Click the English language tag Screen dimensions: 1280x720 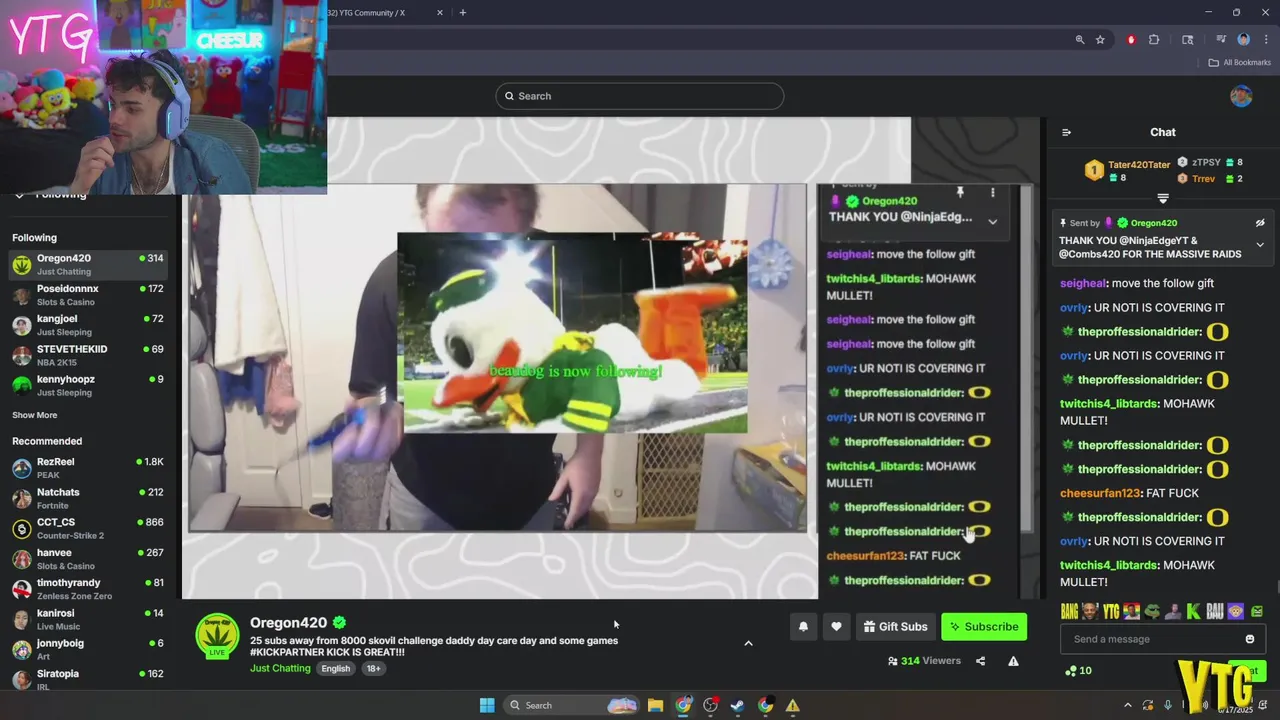click(336, 668)
